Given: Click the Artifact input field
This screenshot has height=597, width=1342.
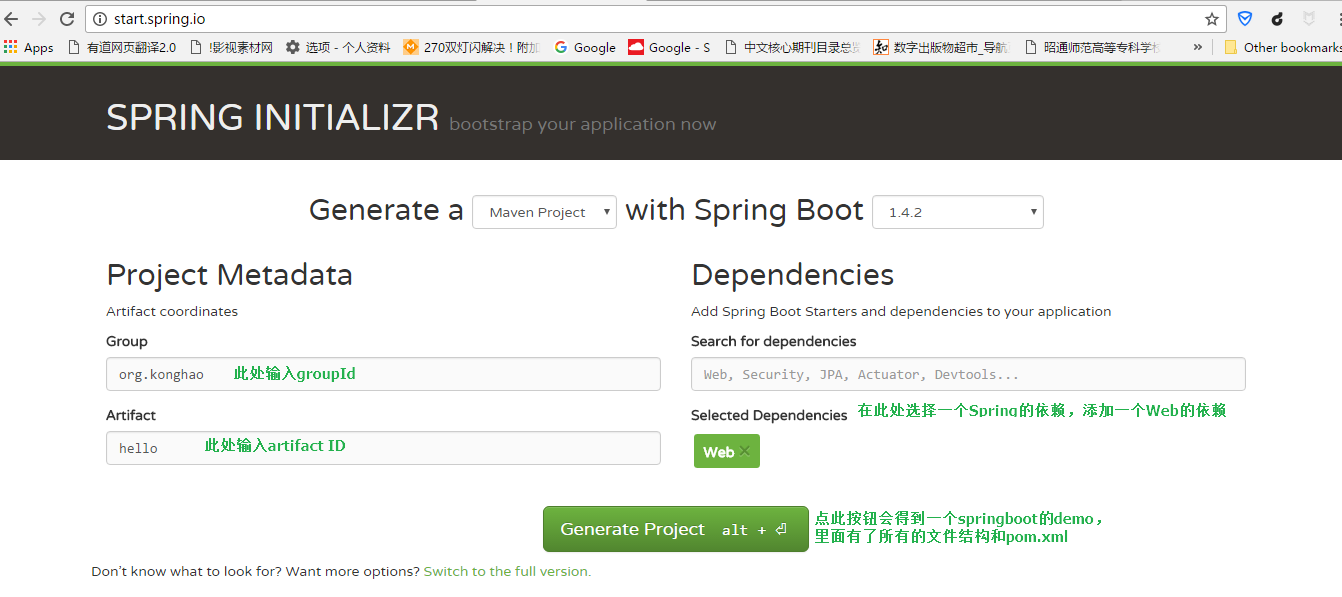Looking at the screenshot, I should (x=383, y=448).
